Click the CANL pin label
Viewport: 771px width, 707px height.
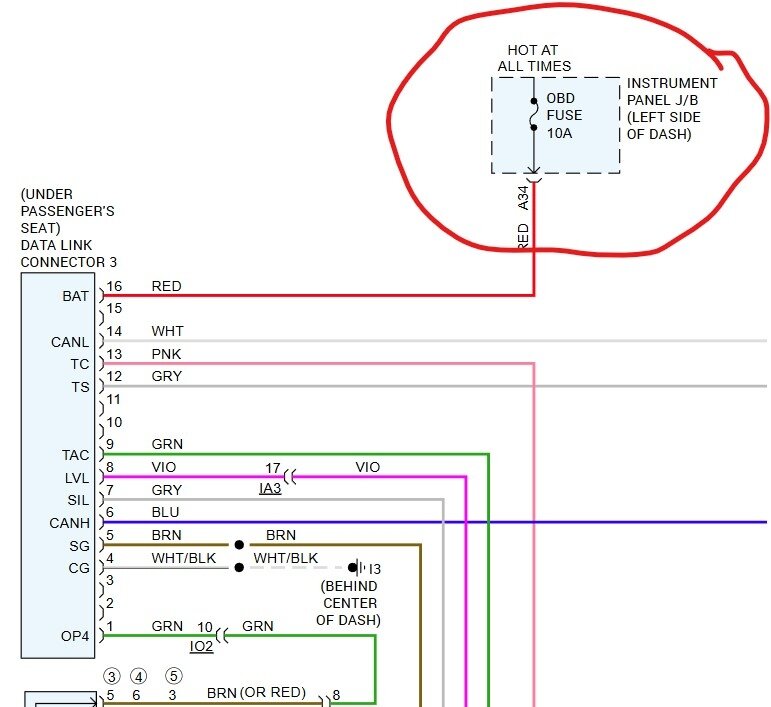click(70, 342)
